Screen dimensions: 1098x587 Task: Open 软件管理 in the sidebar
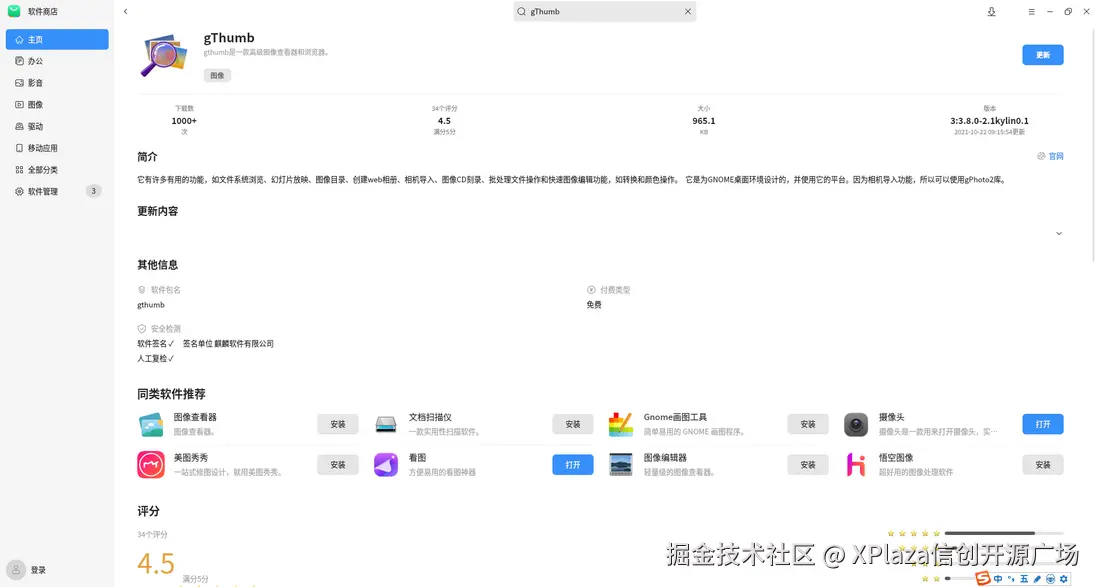pos(57,191)
